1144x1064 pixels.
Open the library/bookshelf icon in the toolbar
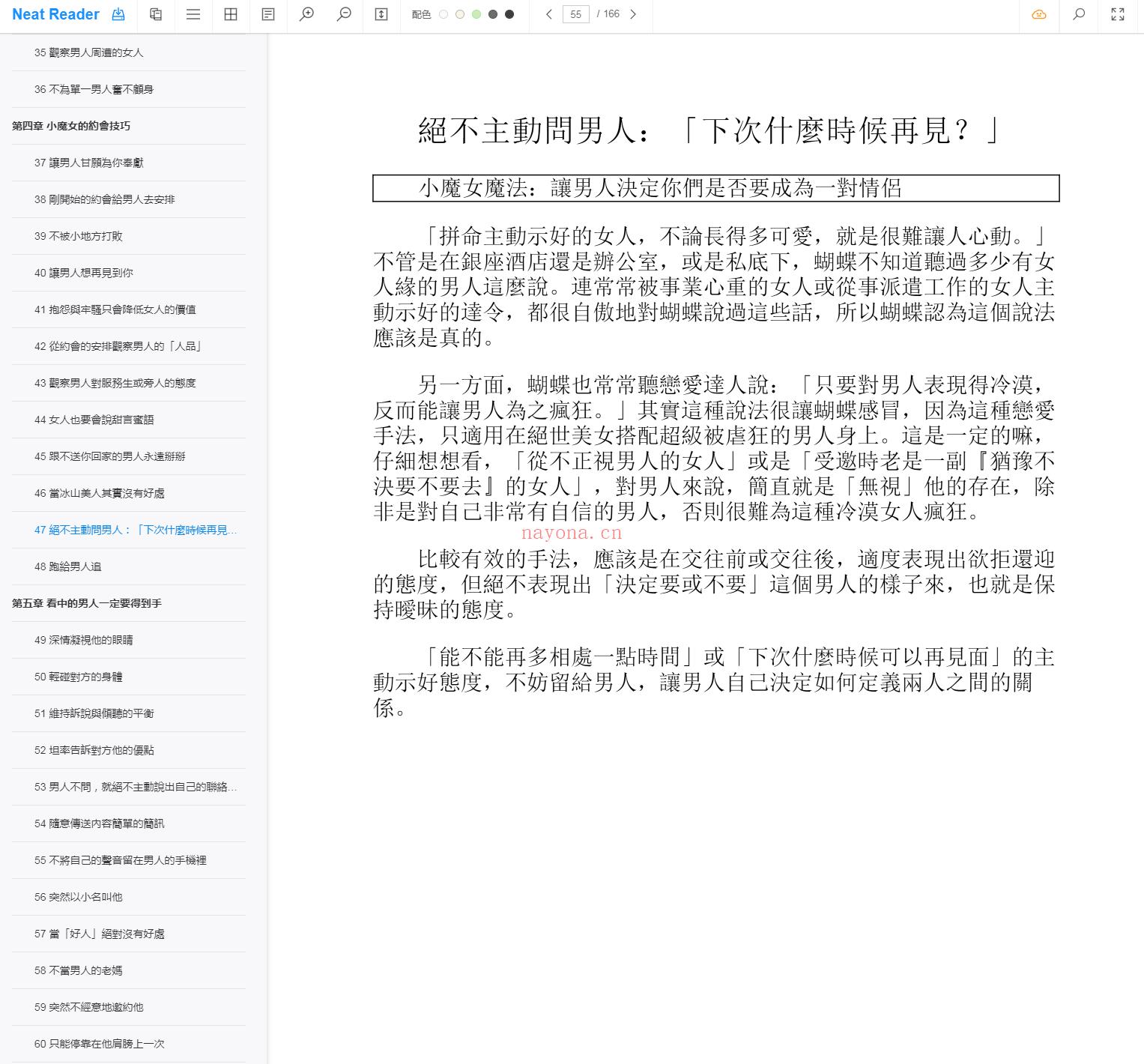point(156,14)
